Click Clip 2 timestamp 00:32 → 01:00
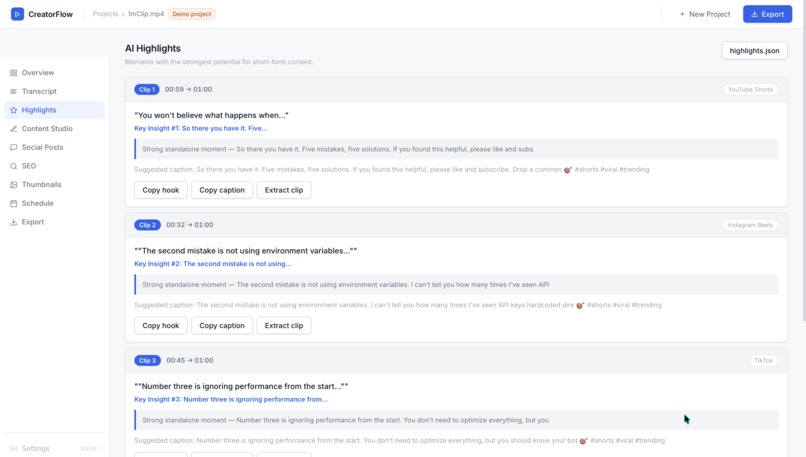This screenshot has width=806, height=457. pos(190,225)
